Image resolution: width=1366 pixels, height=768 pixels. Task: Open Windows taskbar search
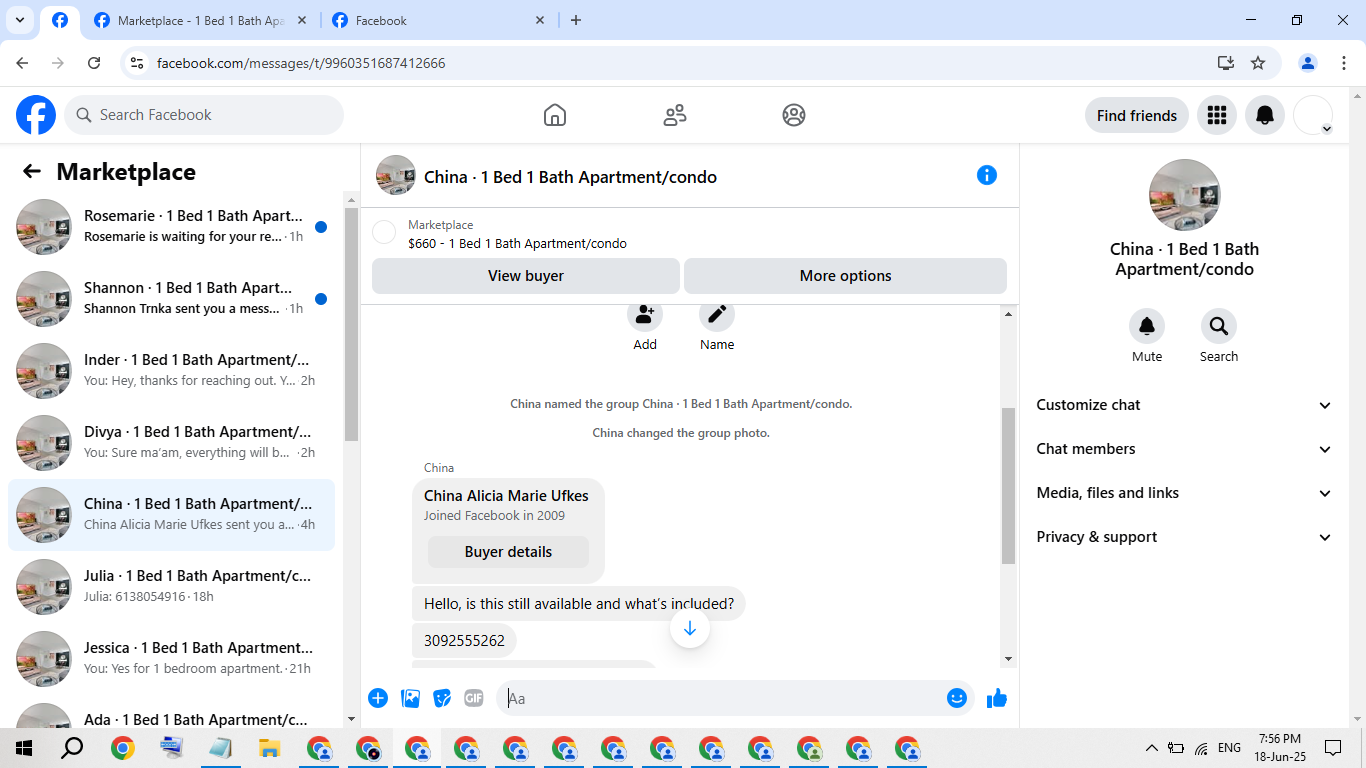click(73, 748)
